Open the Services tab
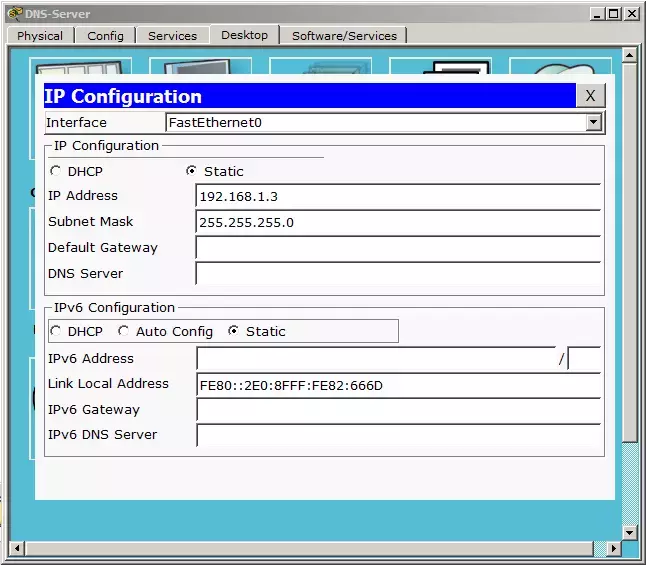Image resolution: width=646 pixels, height=565 pixels. click(x=172, y=36)
